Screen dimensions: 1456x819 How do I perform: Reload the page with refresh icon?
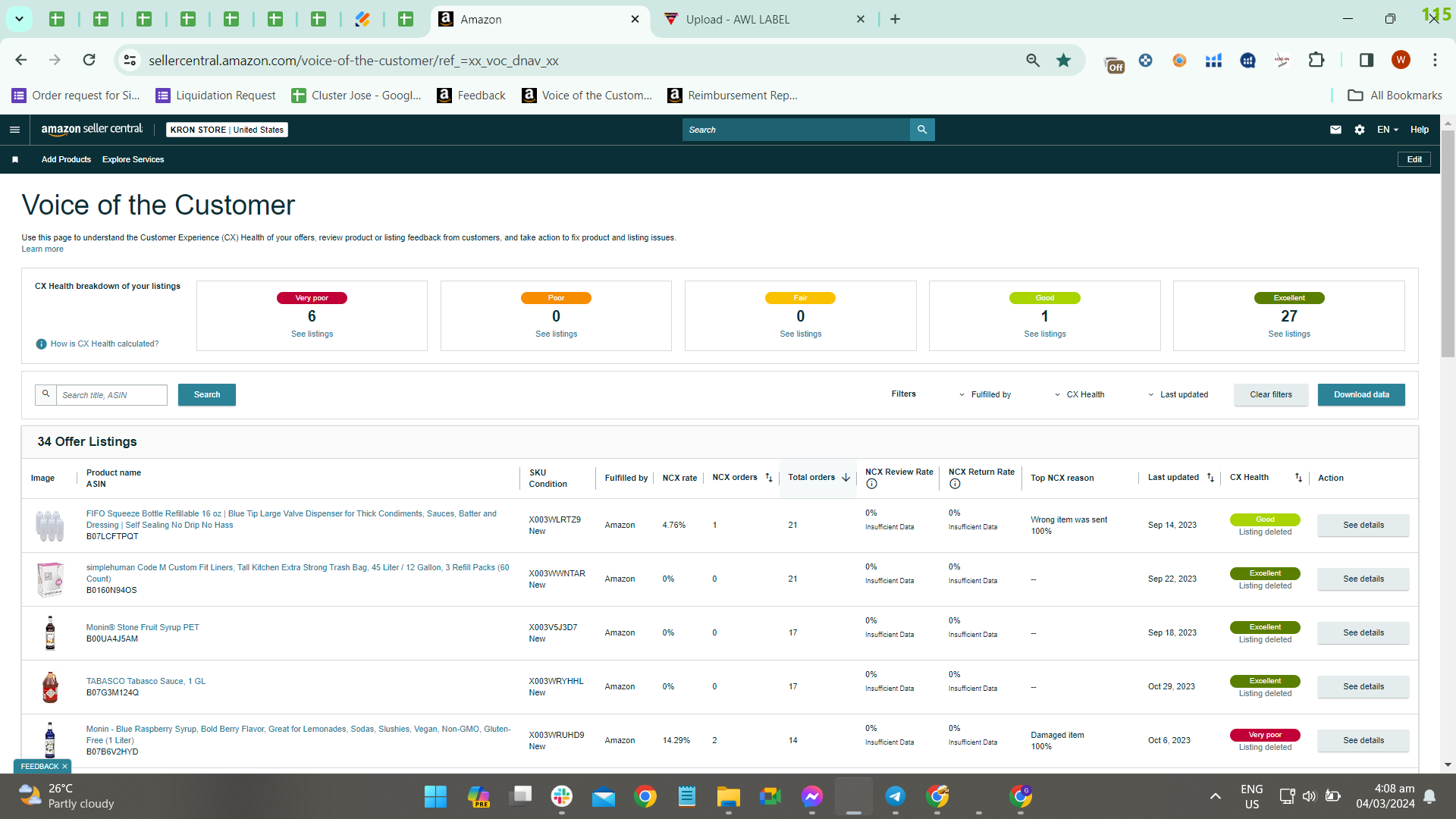(89, 60)
